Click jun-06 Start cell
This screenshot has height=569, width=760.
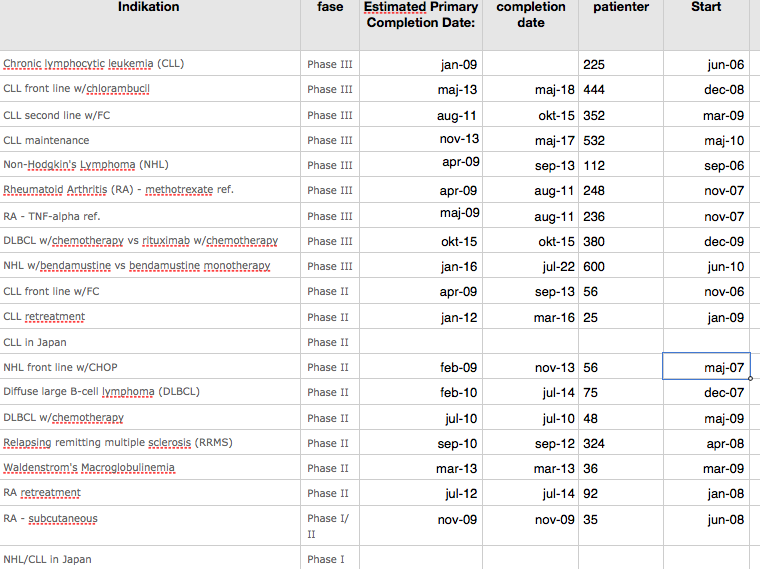click(706, 63)
